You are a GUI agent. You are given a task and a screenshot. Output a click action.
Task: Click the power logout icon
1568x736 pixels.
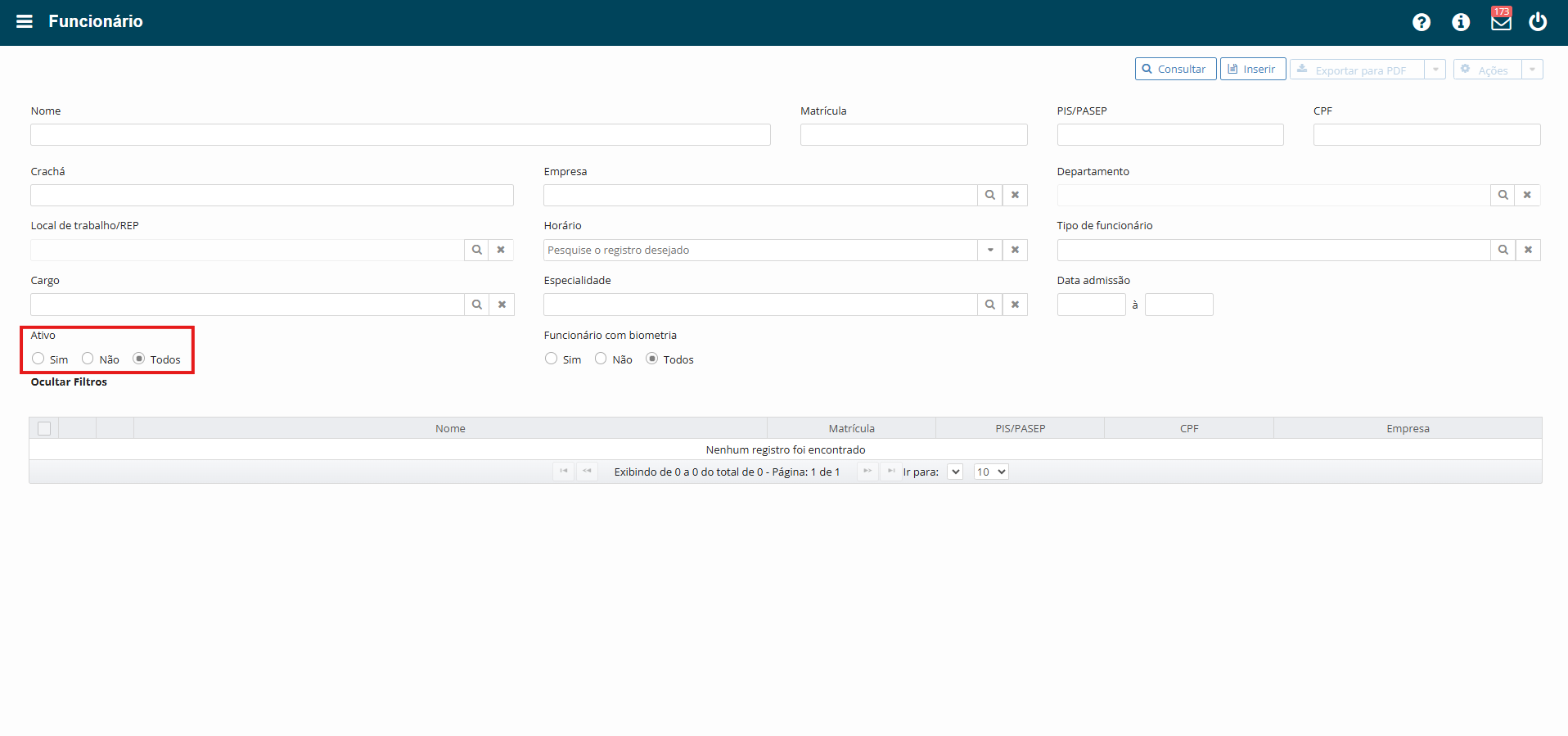(1538, 21)
